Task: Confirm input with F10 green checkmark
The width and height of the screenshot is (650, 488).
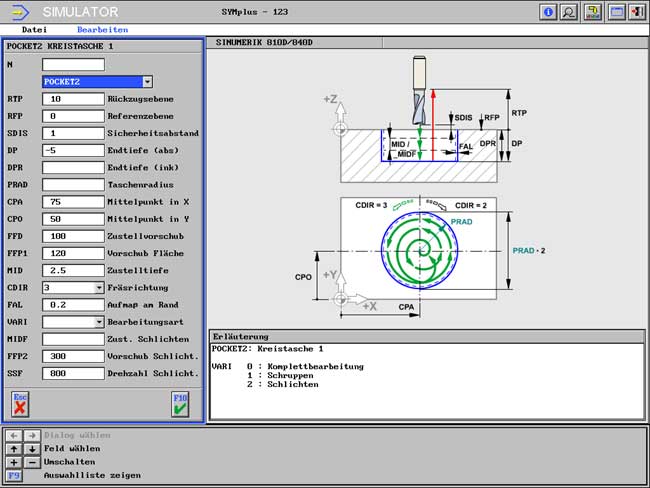Action: click(x=180, y=403)
